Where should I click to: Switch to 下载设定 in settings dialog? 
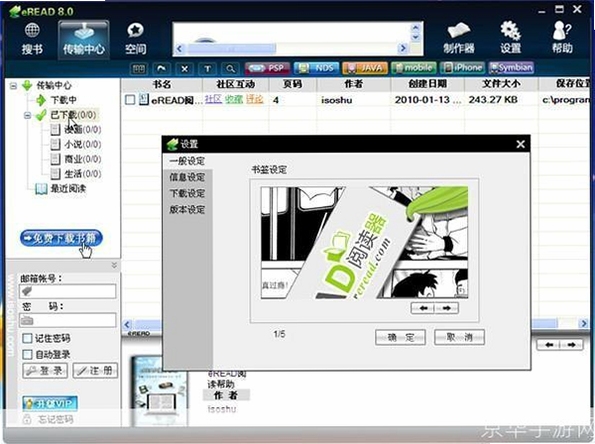point(187,194)
